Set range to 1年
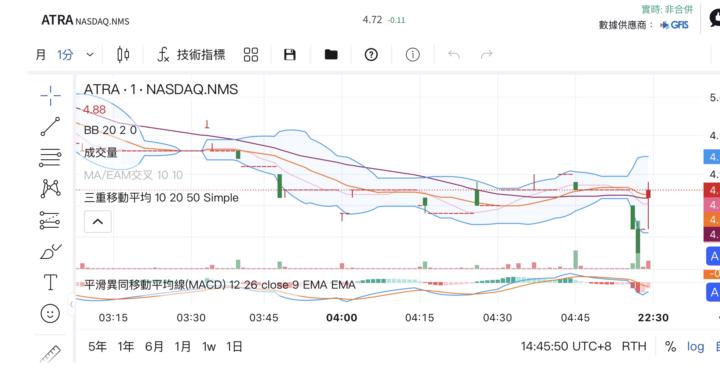Image resolution: width=720 pixels, height=381 pixels. coord(126,347)
